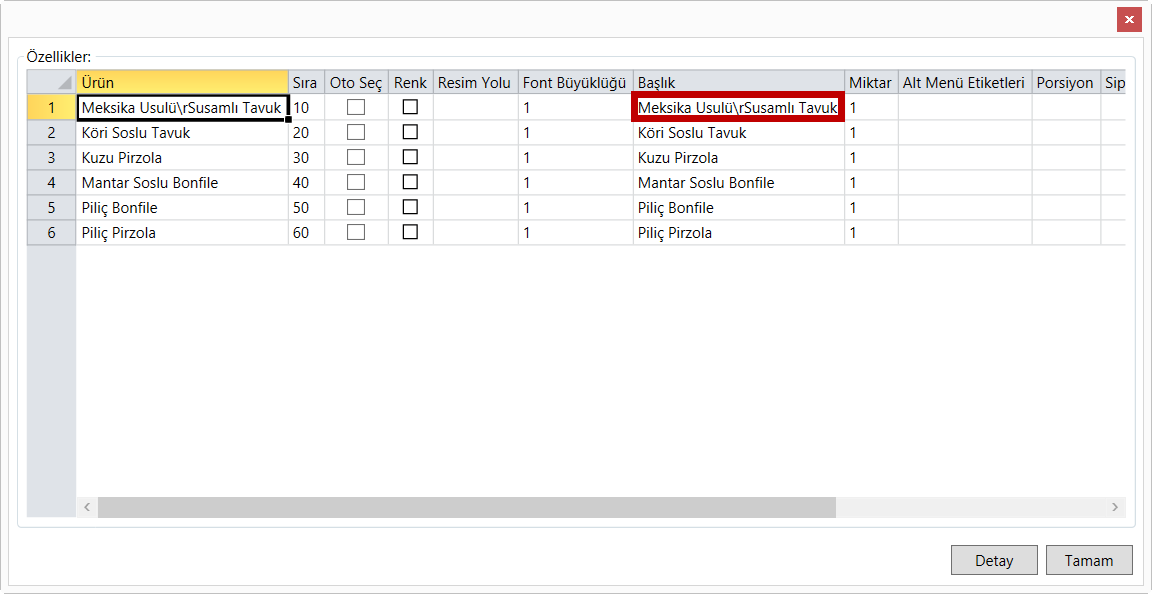Click the Başlık column header

[738, 83]
